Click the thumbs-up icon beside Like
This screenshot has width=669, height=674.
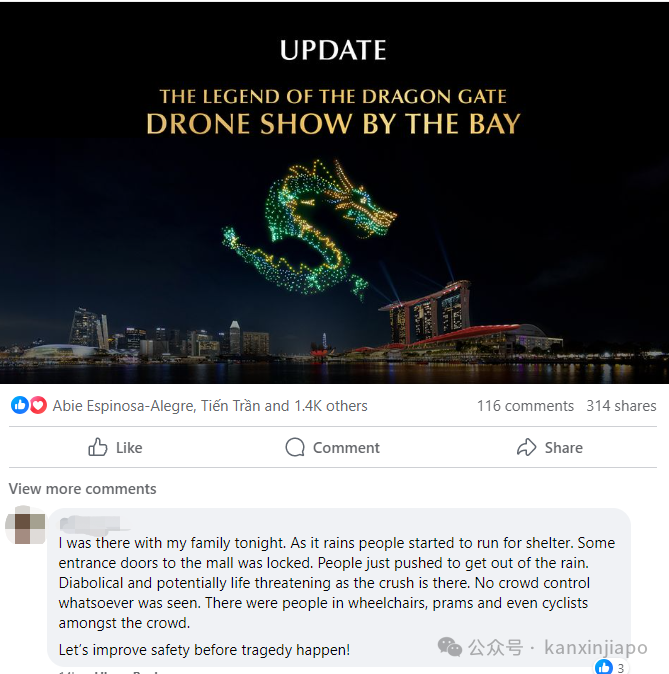point(98,447)
